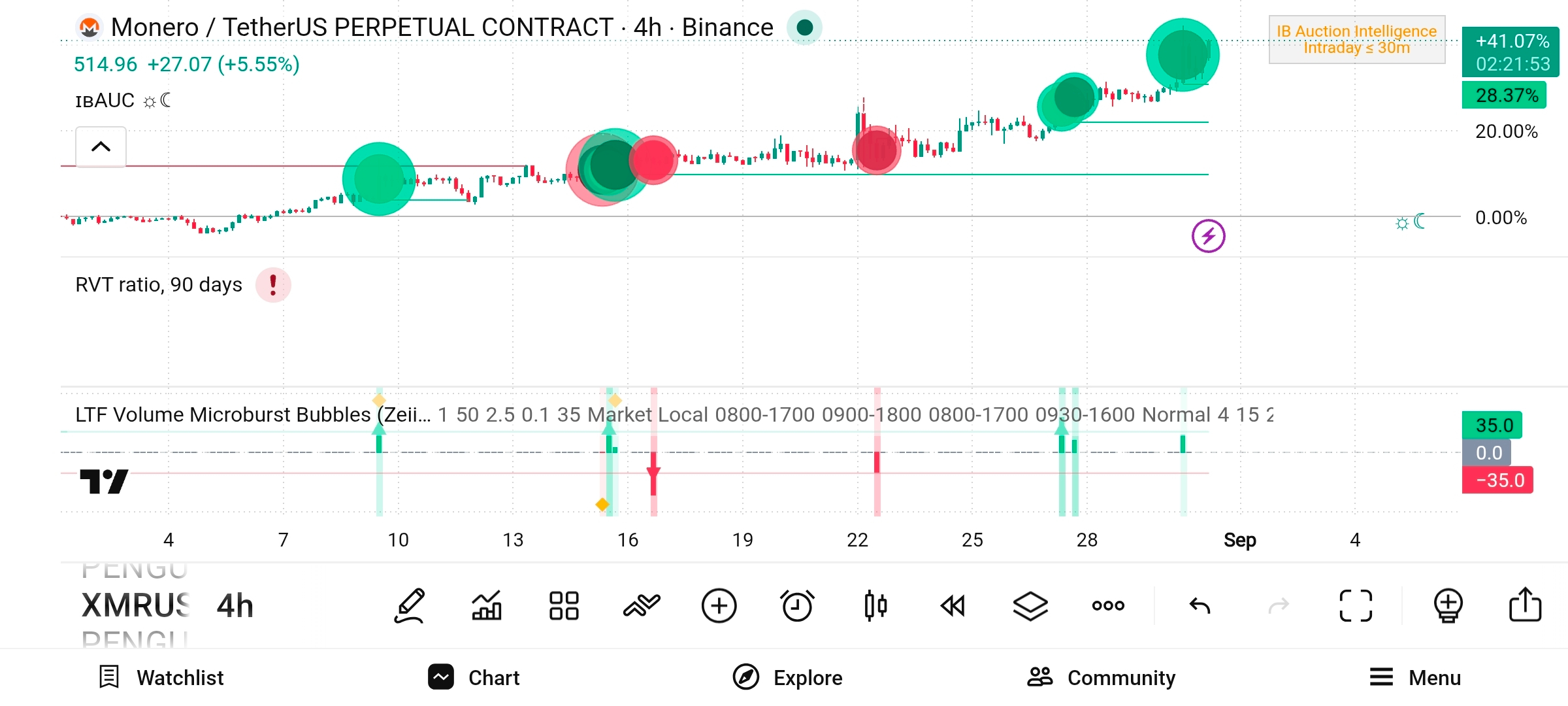Image resolution: width=1568 pixels, height=706 pixels.
Task: Select the drawing pencil tool
Action: click(410, 606)
